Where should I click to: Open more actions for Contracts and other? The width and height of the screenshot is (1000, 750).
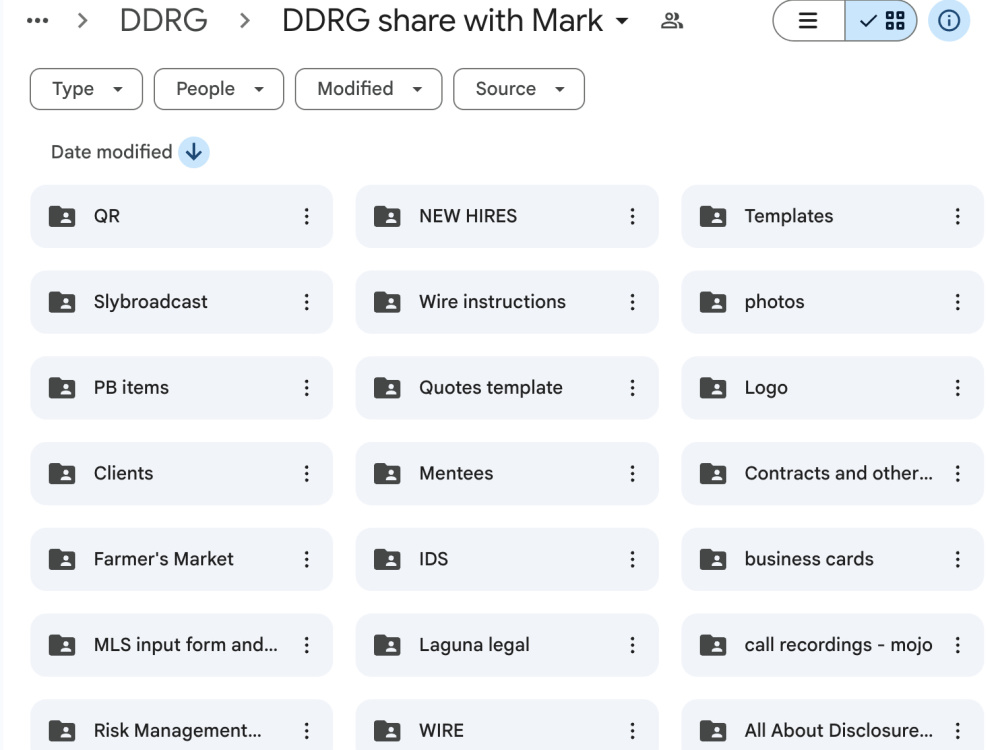click(958, 473)
